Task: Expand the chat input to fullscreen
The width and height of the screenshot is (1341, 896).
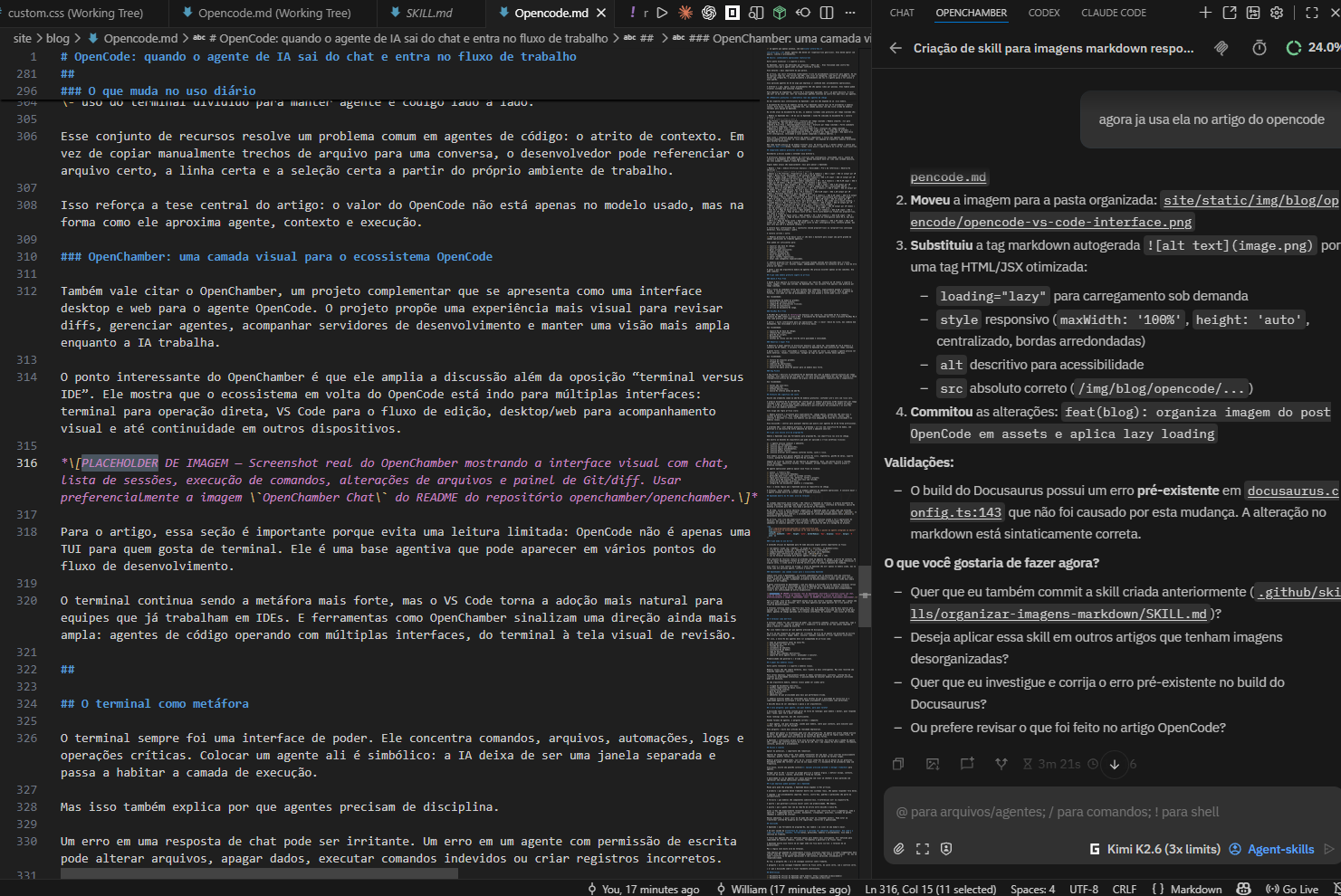Action: [x=923, y=849]
